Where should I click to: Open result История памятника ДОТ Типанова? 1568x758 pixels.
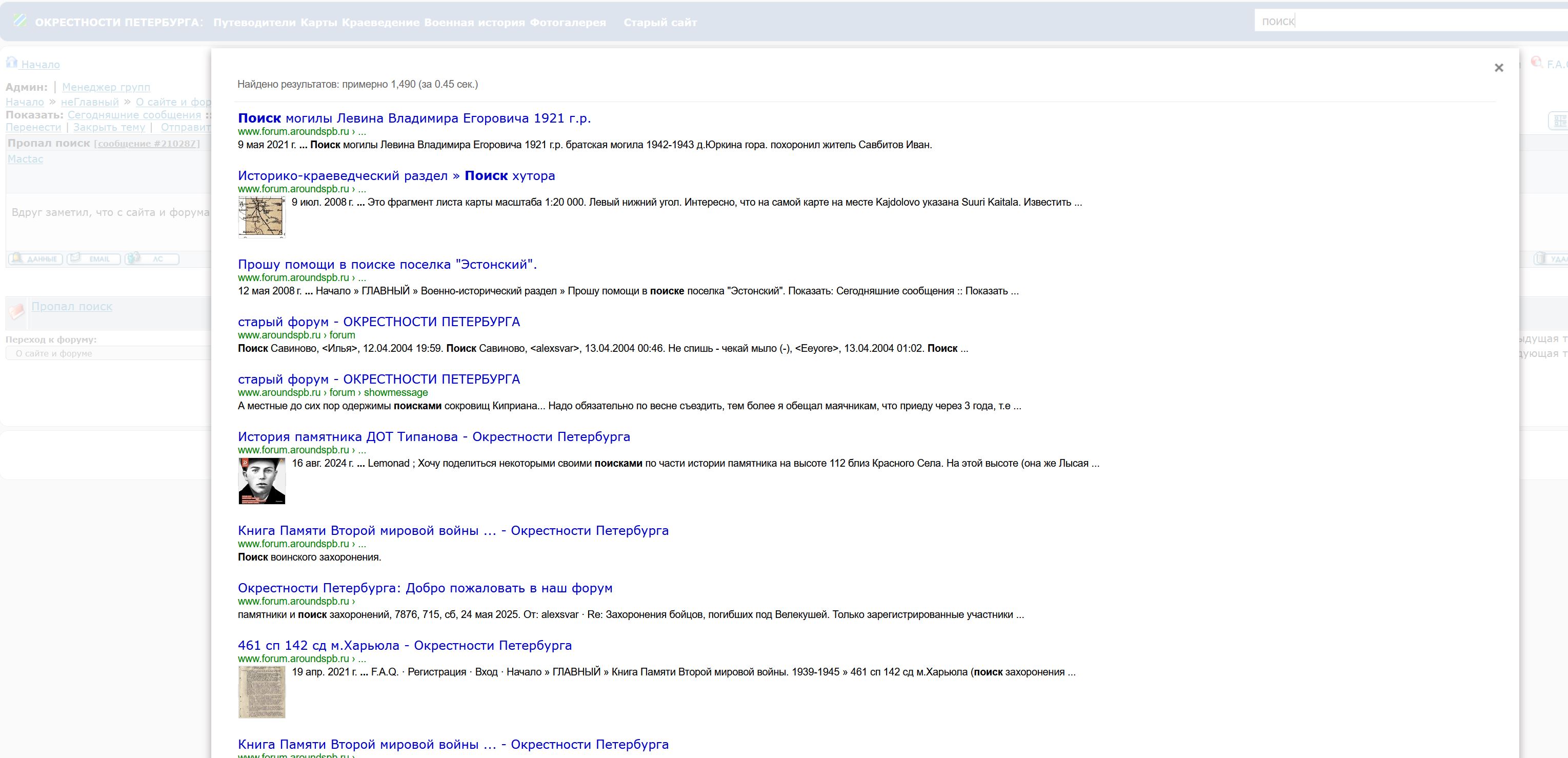coord(433,436)
